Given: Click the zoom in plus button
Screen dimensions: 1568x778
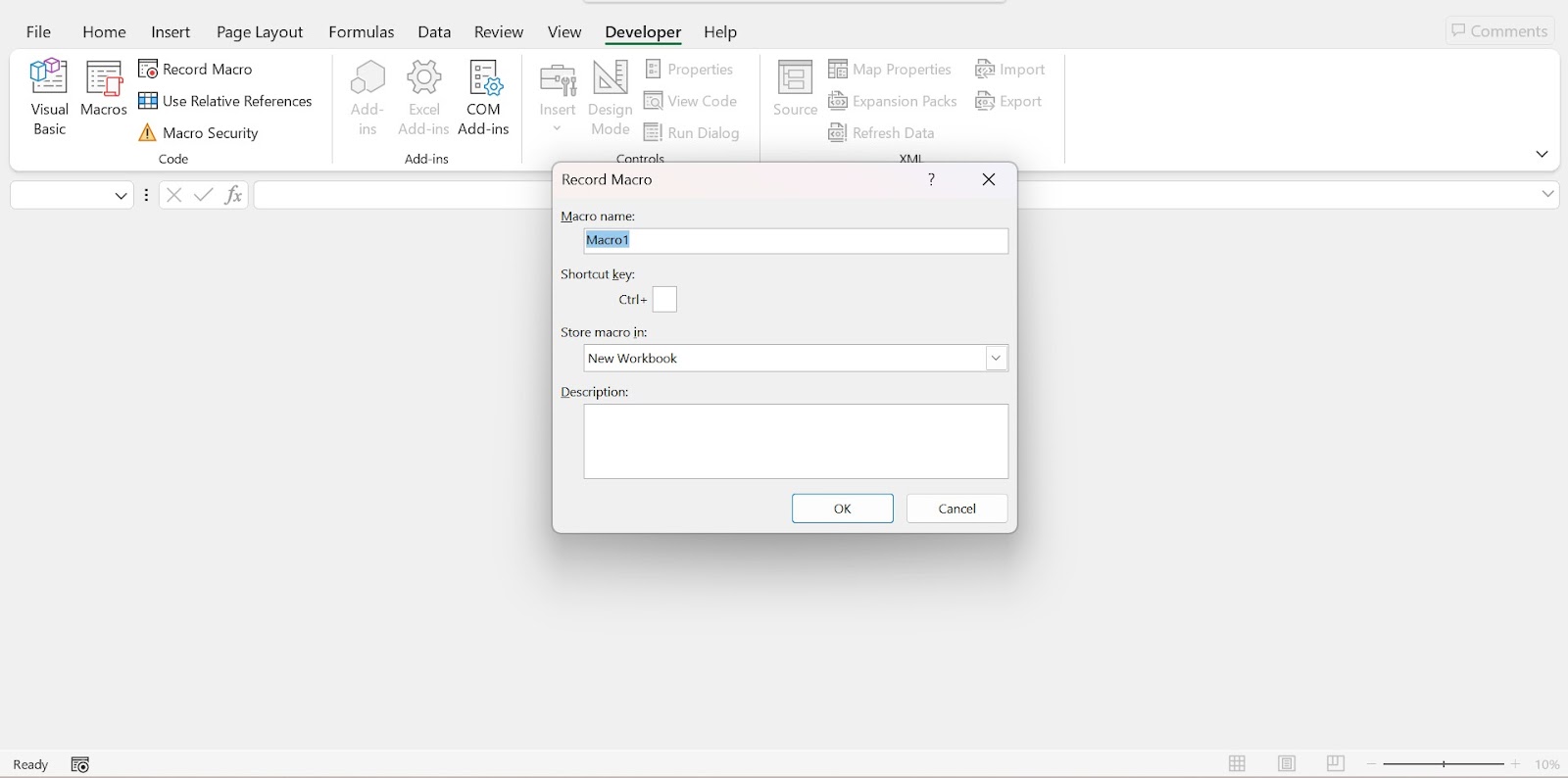Looking at the screenshot, I should [x=1515, y=764].
